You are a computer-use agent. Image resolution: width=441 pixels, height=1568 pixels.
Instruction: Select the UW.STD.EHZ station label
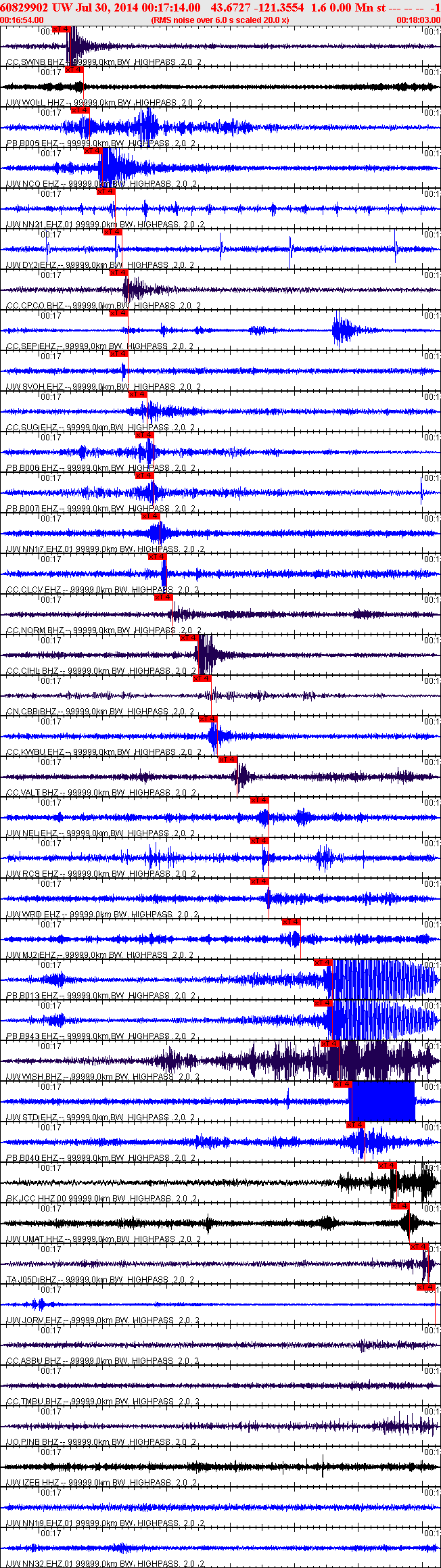click(x=31, y=1117)
